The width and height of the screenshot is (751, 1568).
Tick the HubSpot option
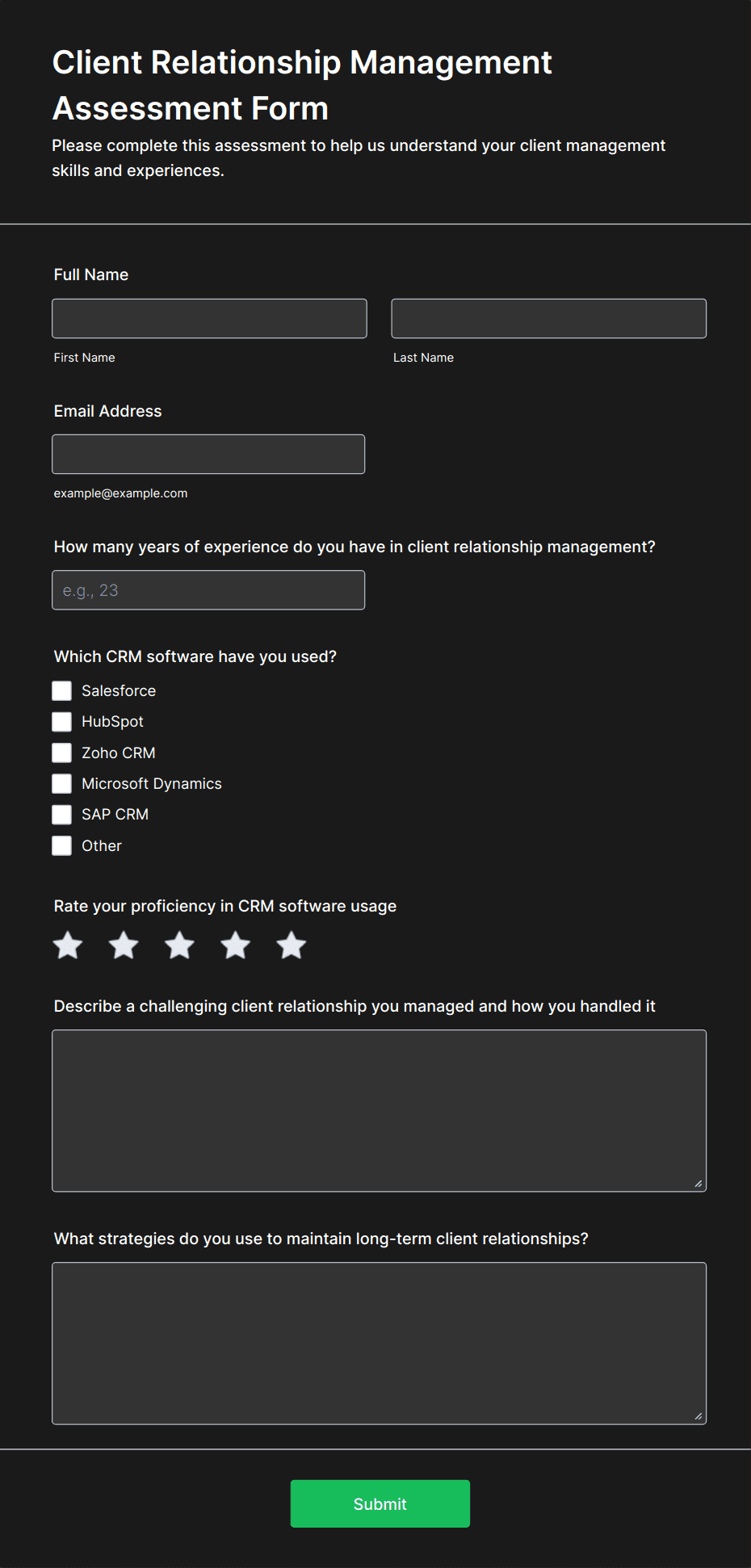61,721
